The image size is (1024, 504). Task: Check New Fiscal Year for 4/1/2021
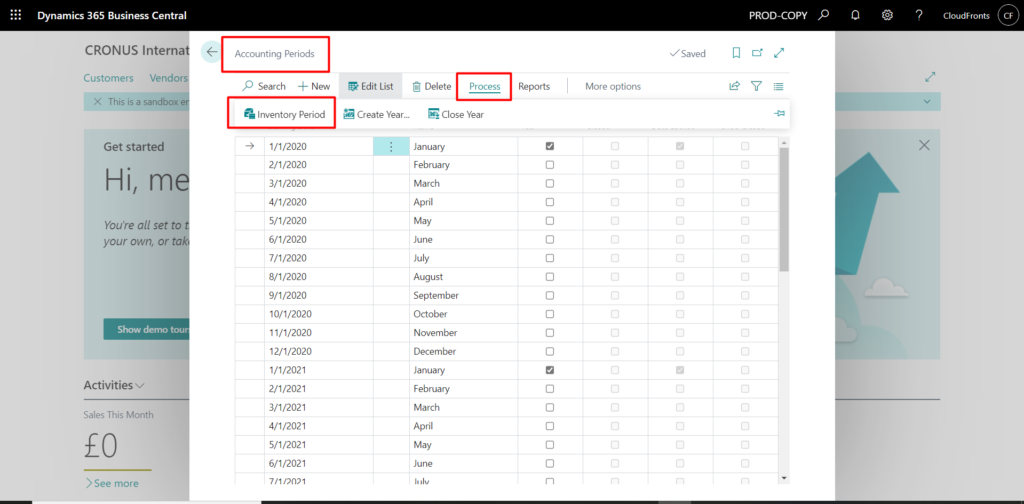549,426
